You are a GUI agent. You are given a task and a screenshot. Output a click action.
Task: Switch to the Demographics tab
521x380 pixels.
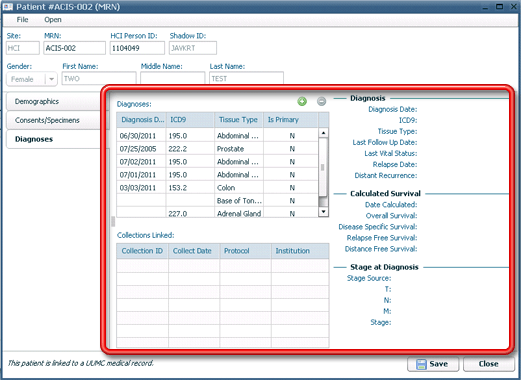tap(53, 101)
